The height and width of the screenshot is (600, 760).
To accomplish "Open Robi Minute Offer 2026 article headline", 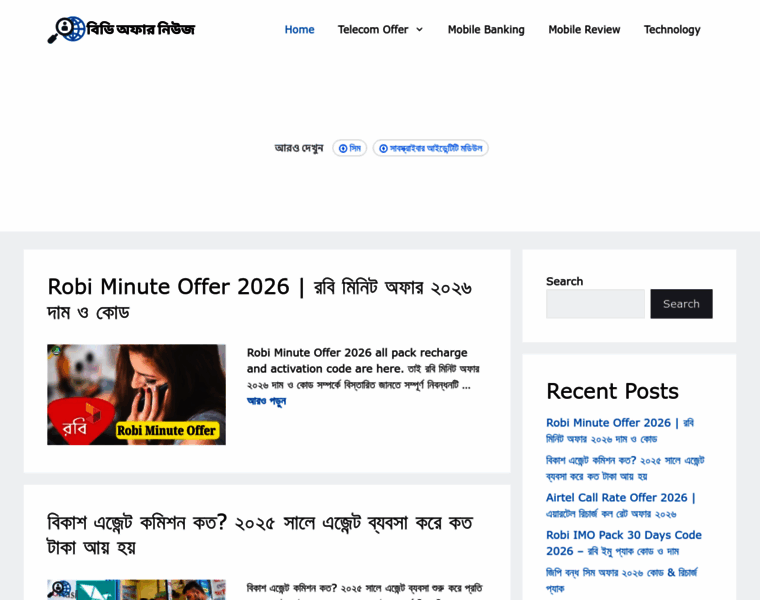I will coord(259,299).
